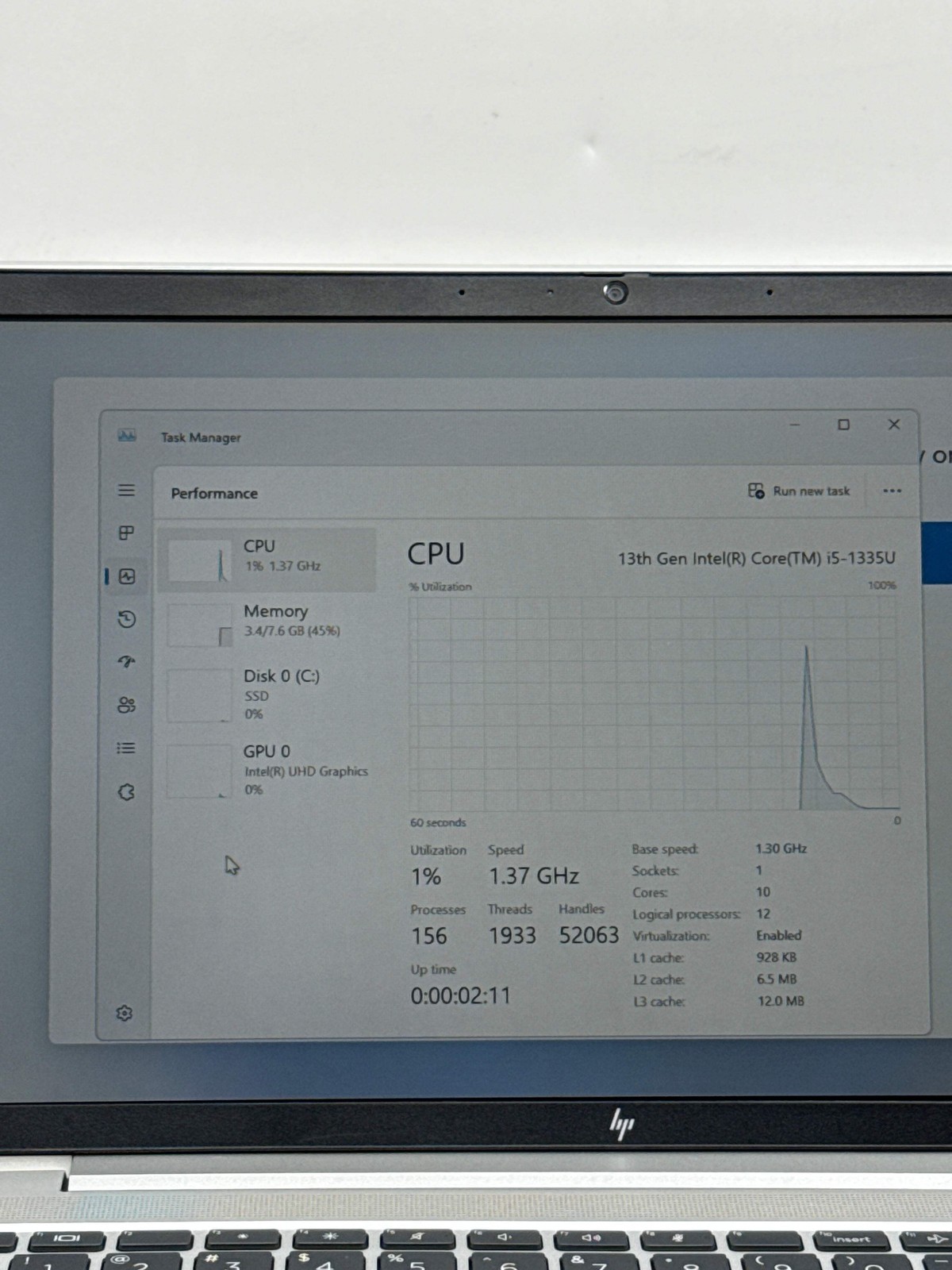Open the Users page icon
The image size is (952, 1270).
(x=126, y=705)
